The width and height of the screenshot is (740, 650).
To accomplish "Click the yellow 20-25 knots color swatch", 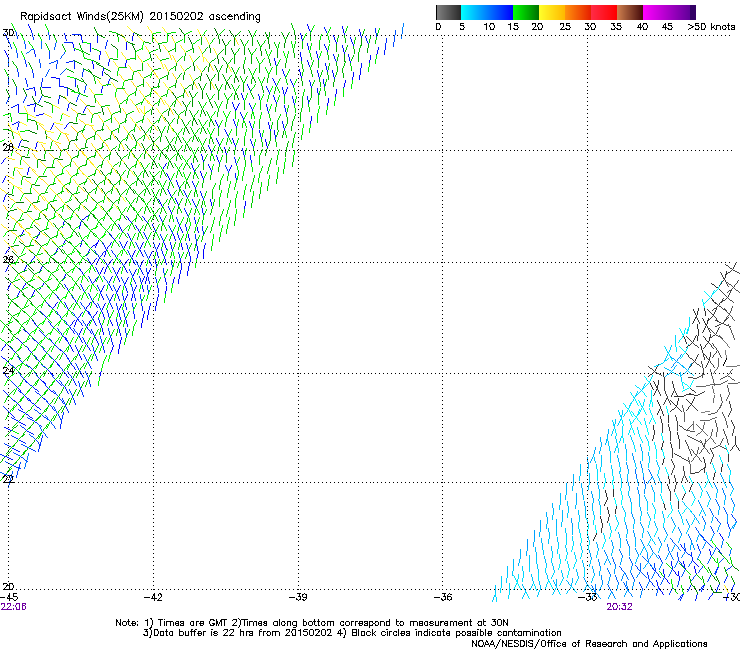I will (x=552, y=12).
